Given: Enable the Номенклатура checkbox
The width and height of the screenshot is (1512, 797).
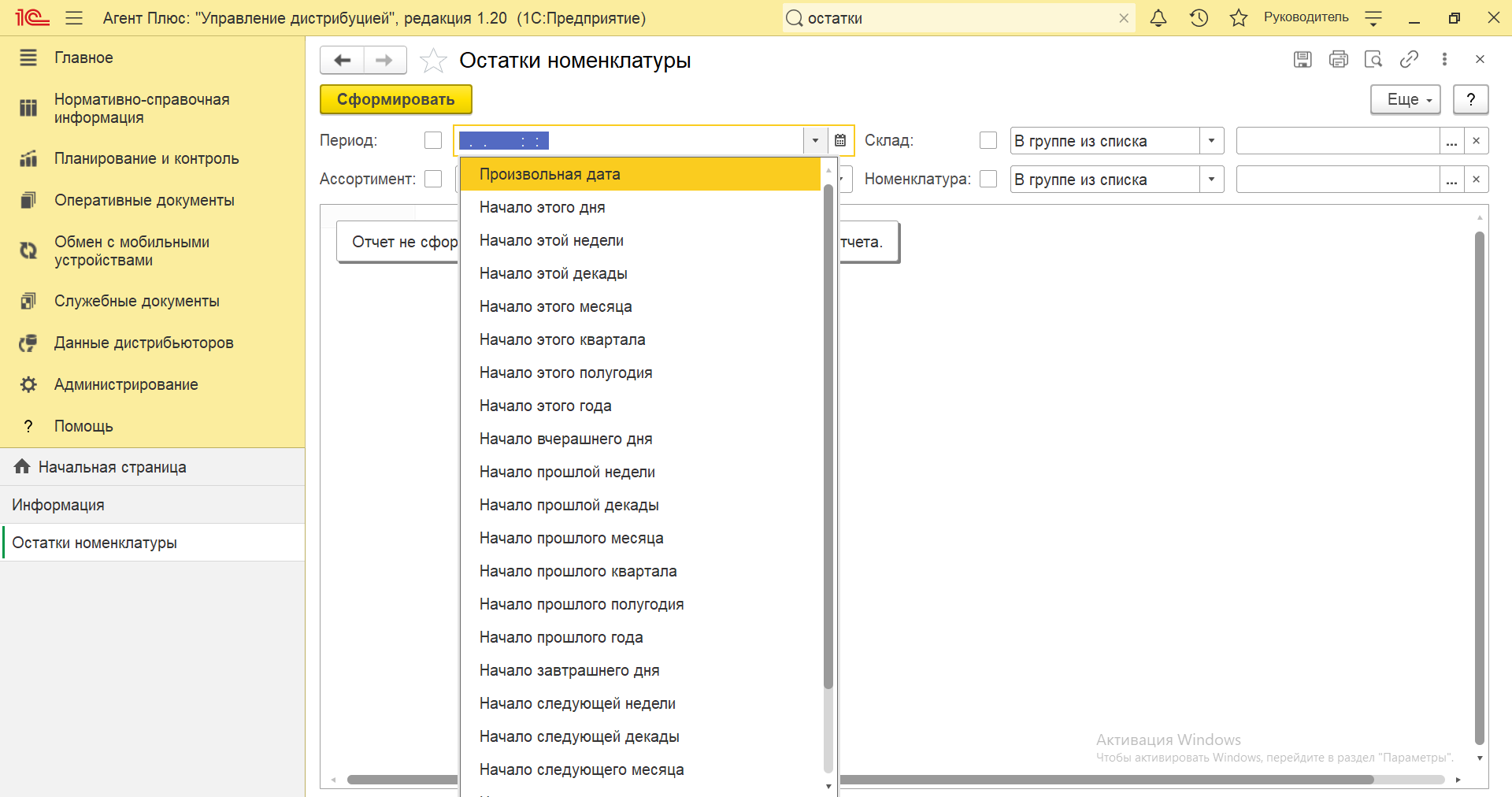Looking at the screenshot, I should pos(988,179).
